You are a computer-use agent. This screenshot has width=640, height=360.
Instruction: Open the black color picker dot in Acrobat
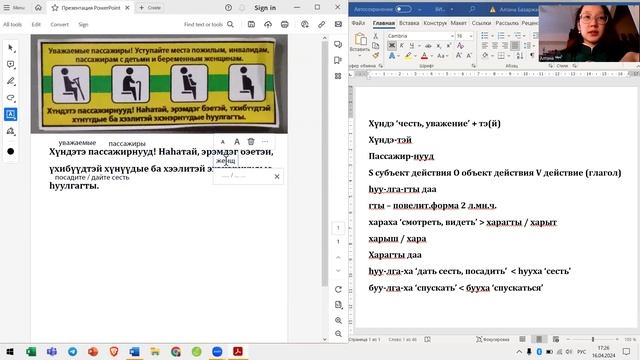pos(11,151)
